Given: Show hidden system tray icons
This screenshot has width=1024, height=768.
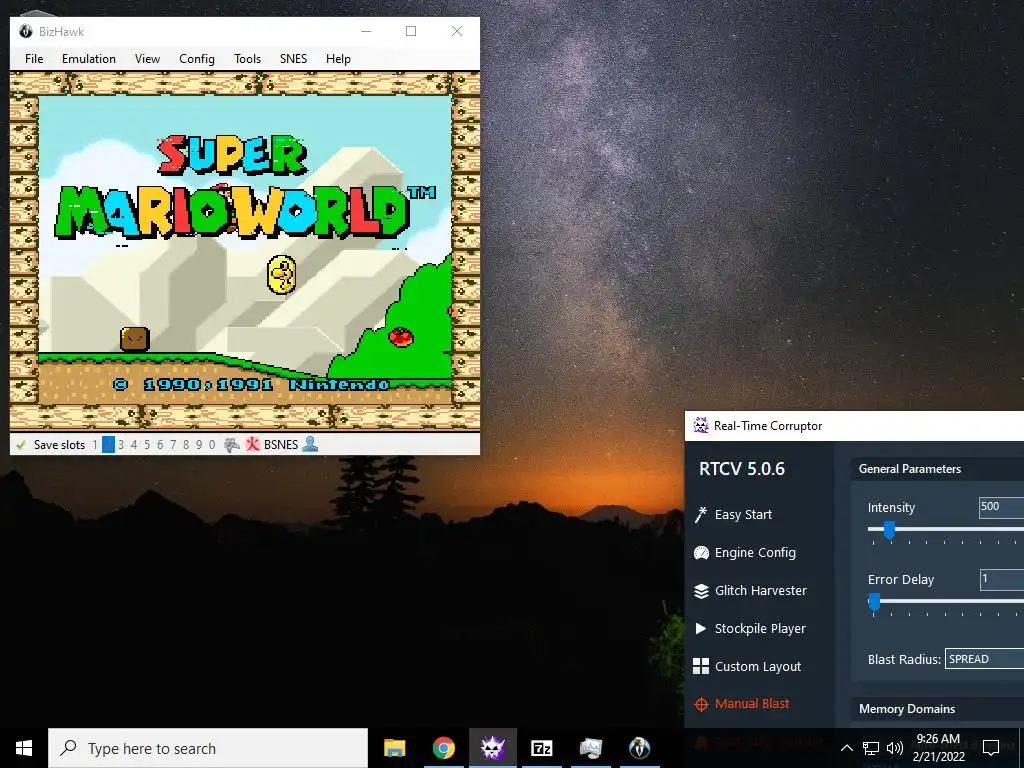Looking at the screenshot, I should point(846,748).
